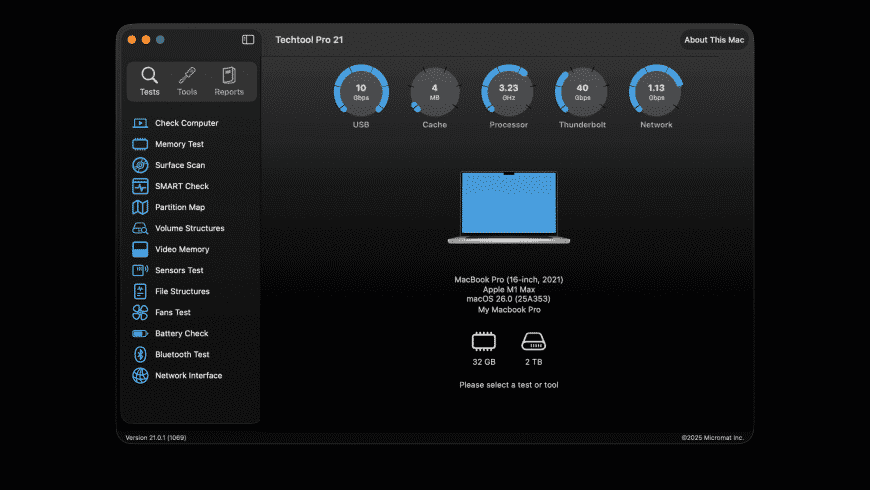Viewport: 870px width, 490px height.
Task: Select Memory Test label
Action: (x=179, y=144)
